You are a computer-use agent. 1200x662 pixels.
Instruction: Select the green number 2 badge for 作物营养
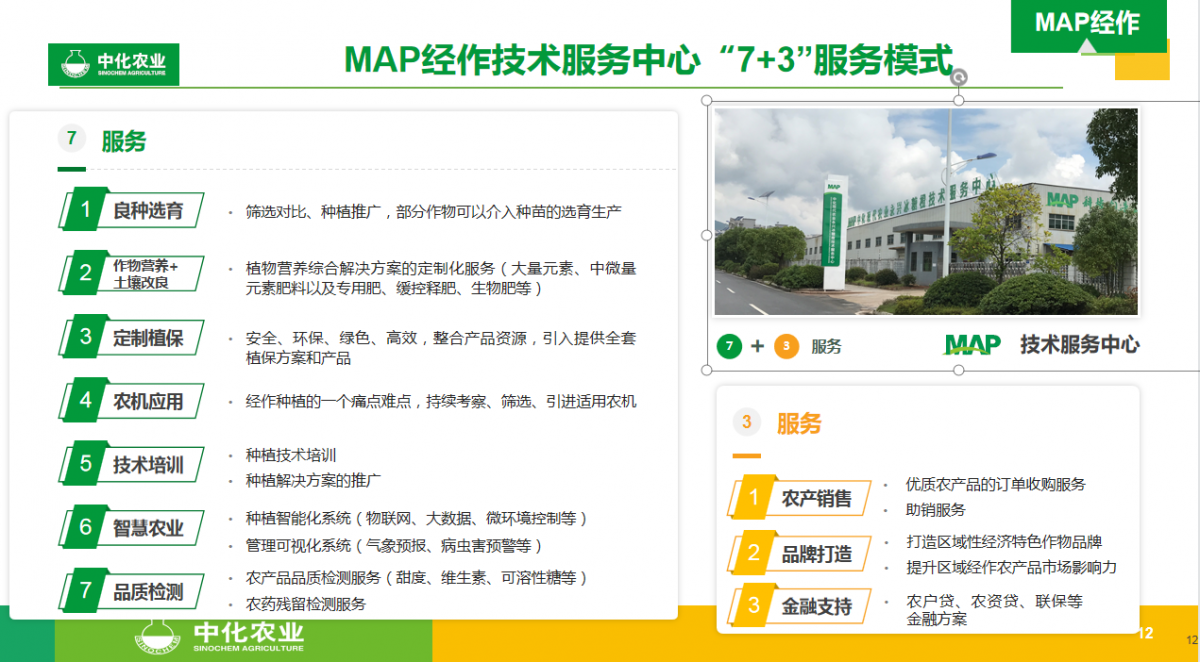click(x=85, y=273)
